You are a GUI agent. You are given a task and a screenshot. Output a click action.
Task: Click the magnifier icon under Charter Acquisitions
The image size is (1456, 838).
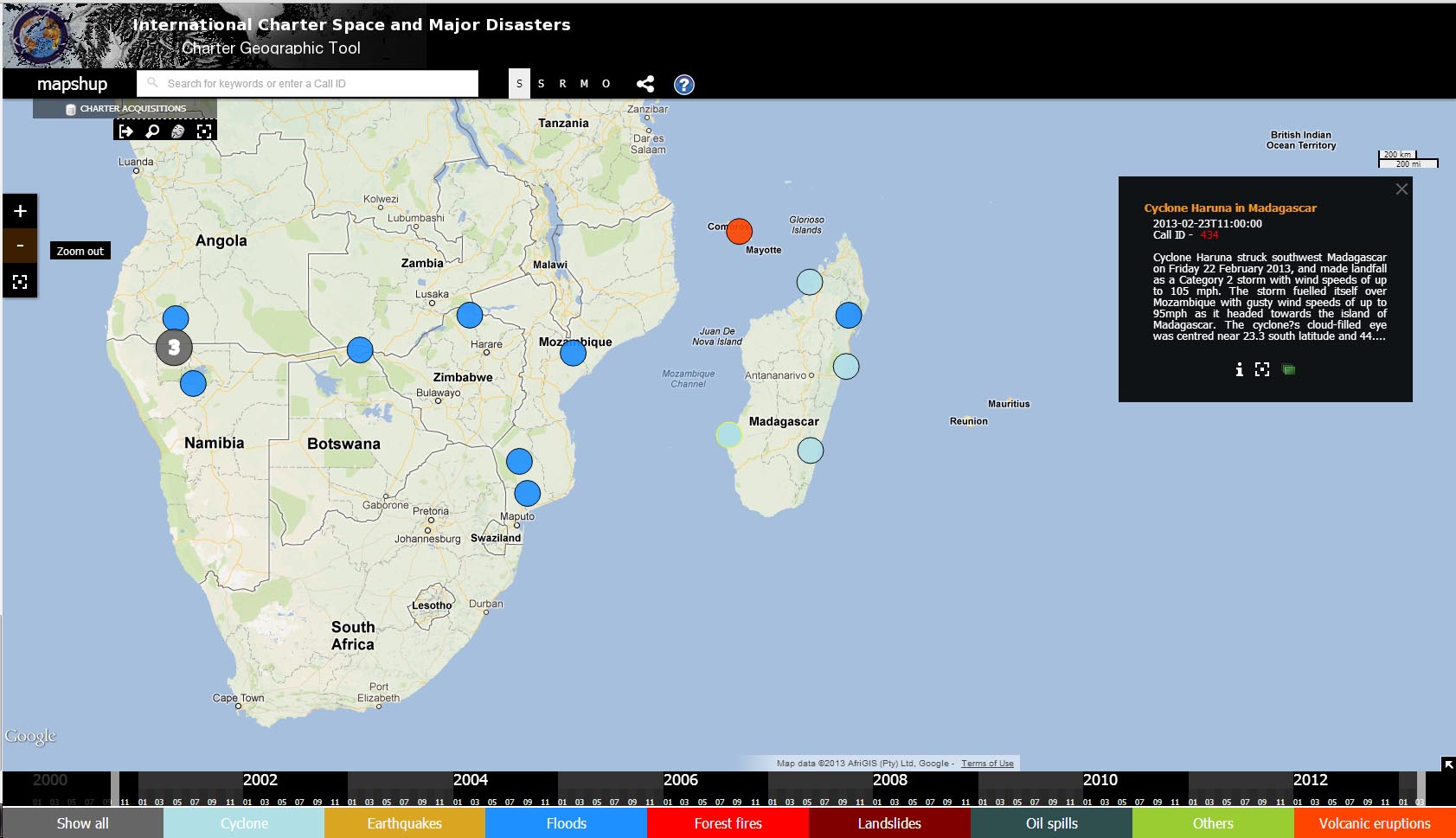152,131
